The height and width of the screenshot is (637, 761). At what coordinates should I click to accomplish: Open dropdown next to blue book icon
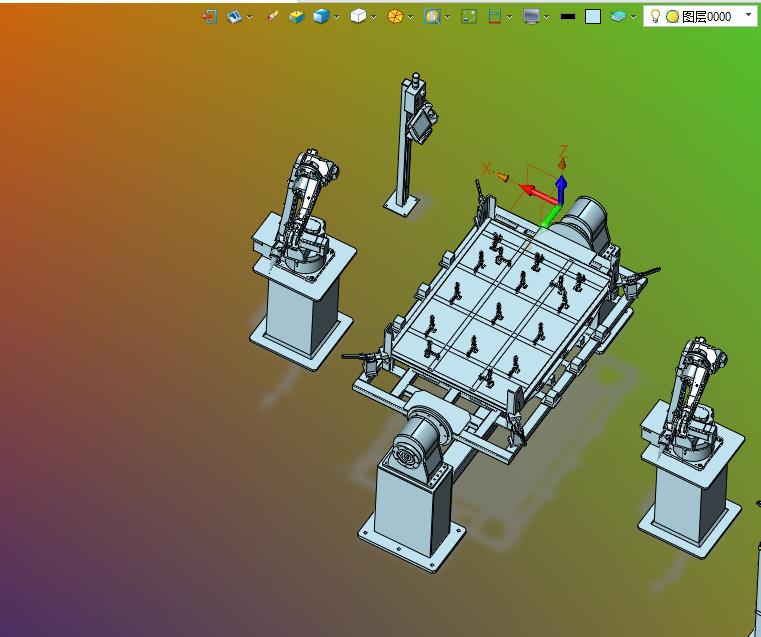249,17
